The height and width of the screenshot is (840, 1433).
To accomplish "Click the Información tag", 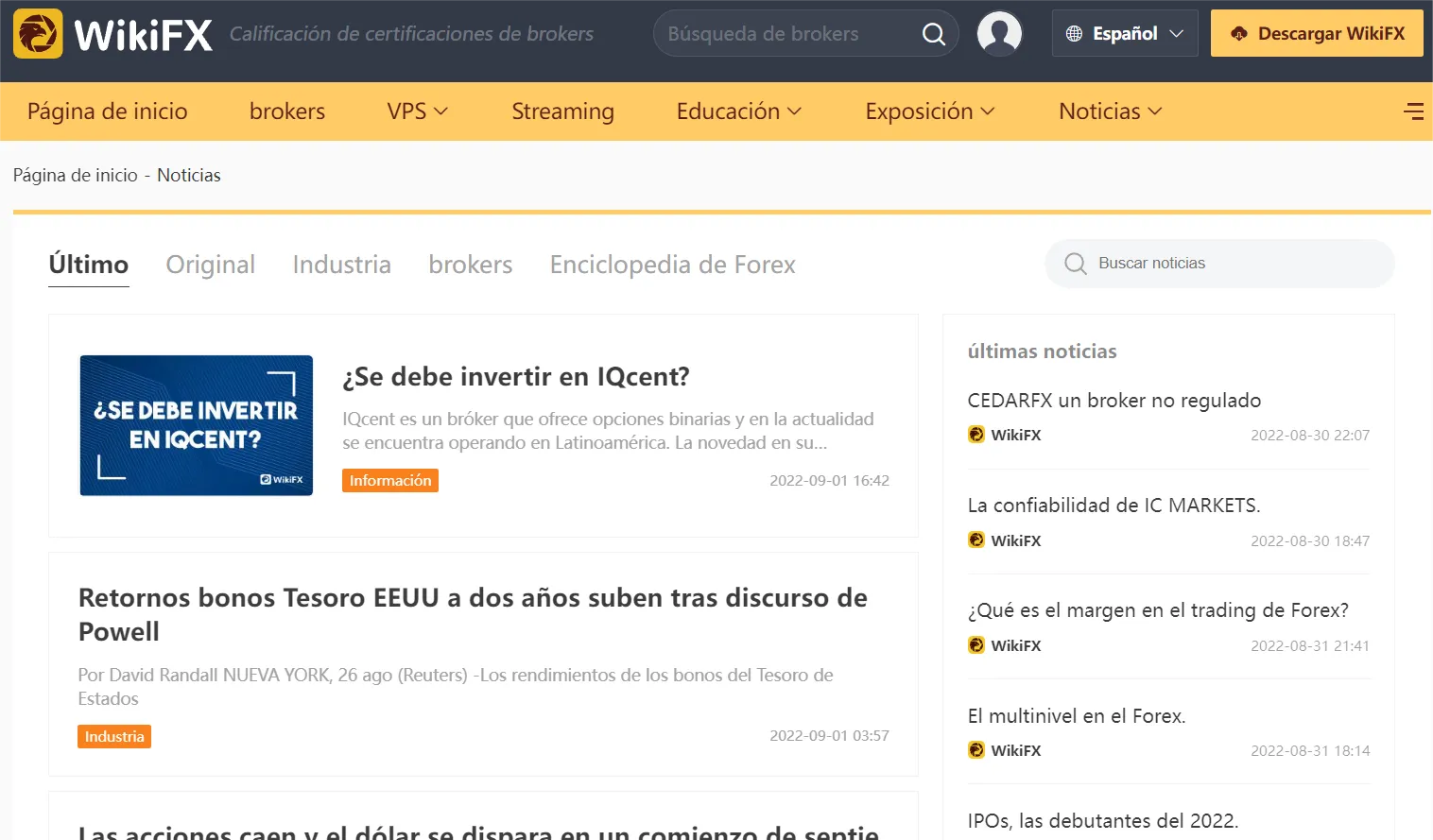I will (390, 480).
